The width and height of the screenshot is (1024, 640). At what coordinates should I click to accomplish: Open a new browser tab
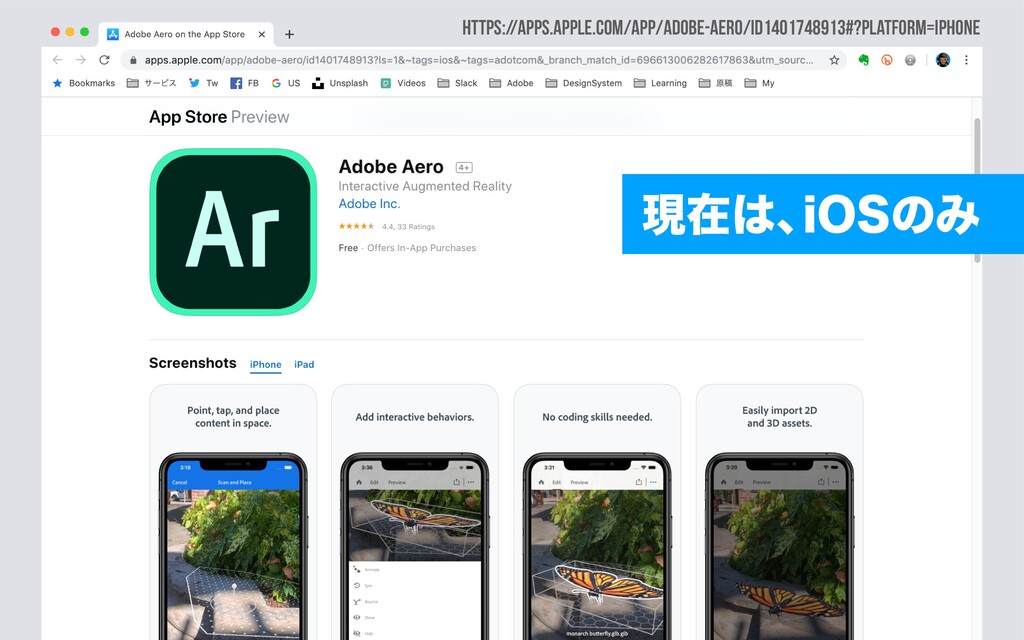[289, 34]
